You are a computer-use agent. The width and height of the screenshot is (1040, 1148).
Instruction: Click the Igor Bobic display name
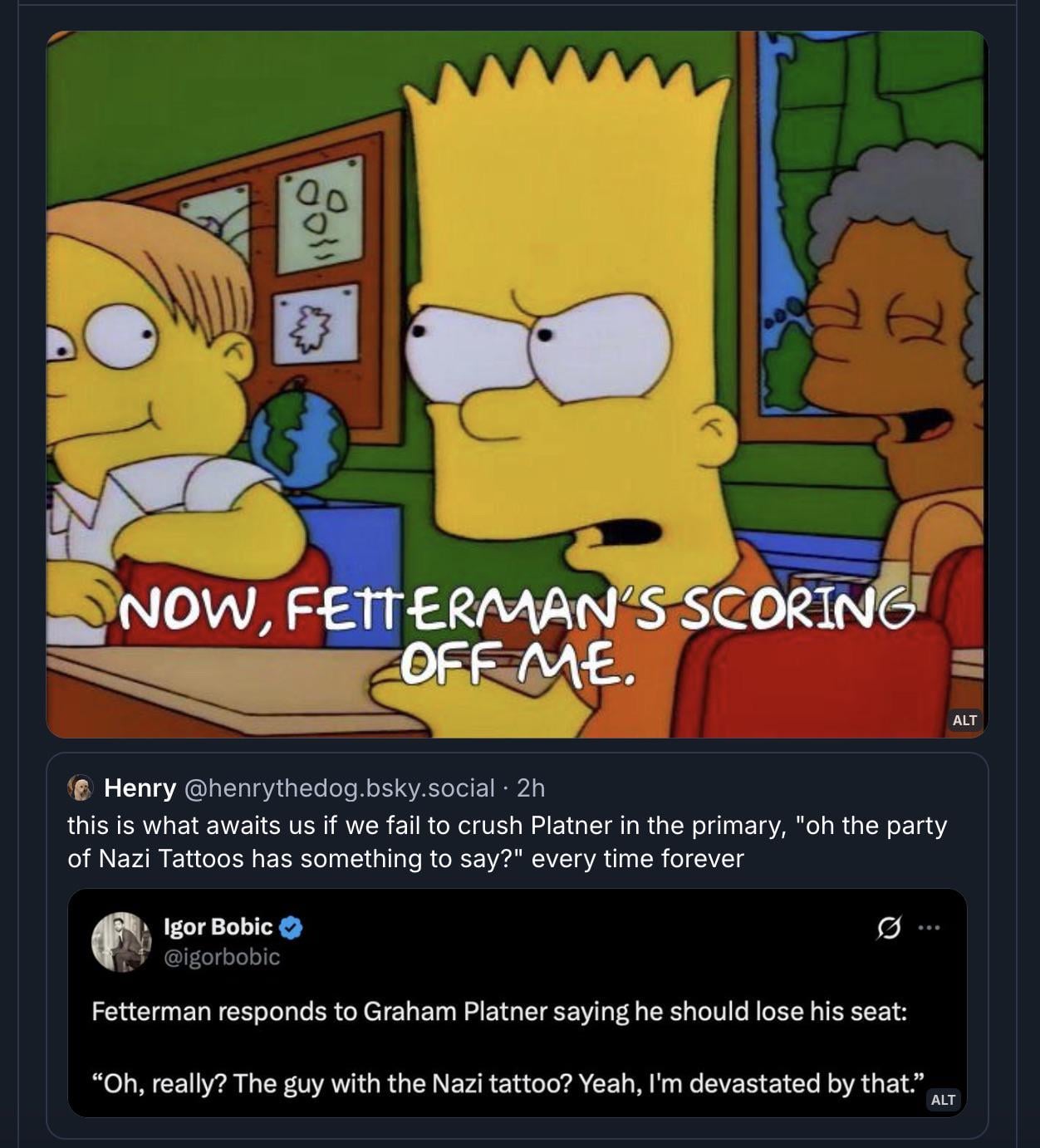(218, 926)
